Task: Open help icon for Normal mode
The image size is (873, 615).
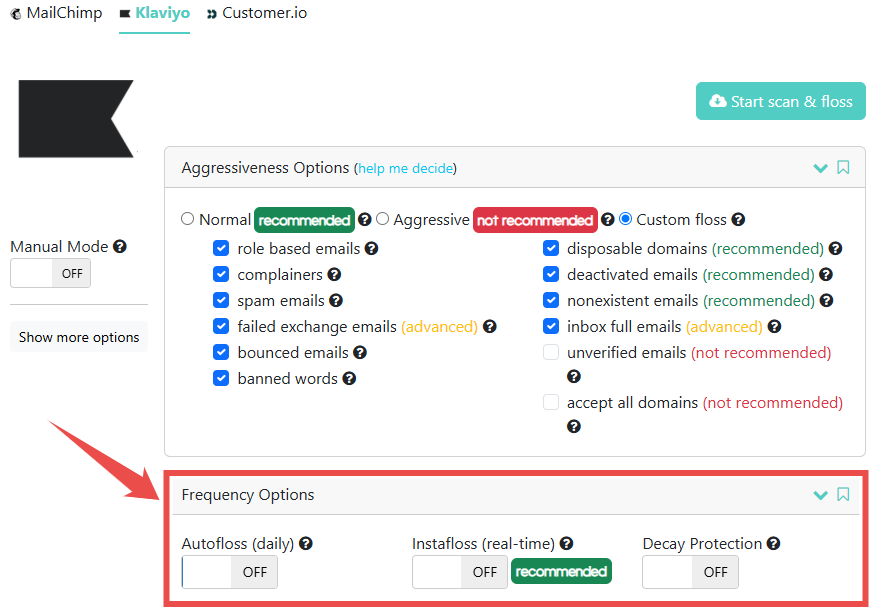Action: point(365,219)
